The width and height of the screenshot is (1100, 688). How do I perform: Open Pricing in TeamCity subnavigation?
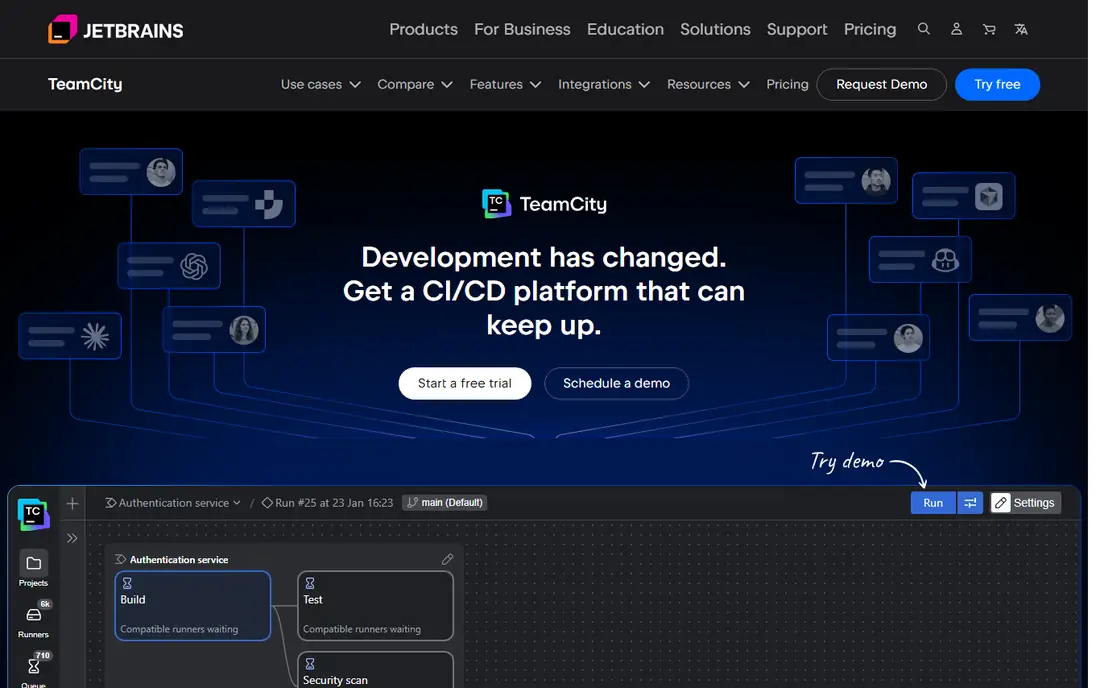tap(787, 84)
